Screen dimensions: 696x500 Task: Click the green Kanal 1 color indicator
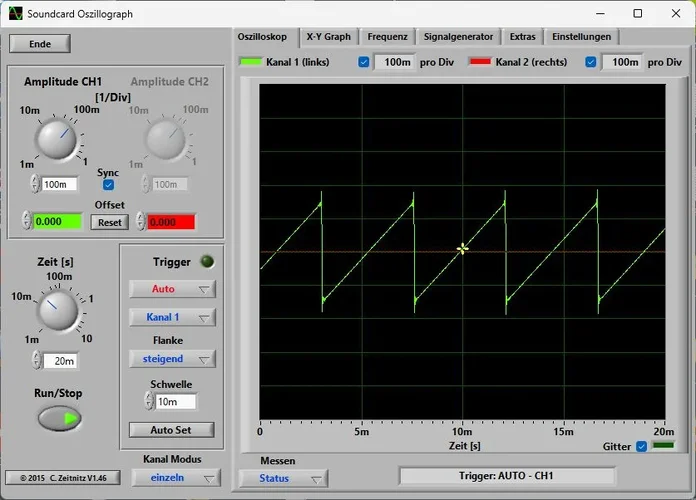[x=249, y=62]
